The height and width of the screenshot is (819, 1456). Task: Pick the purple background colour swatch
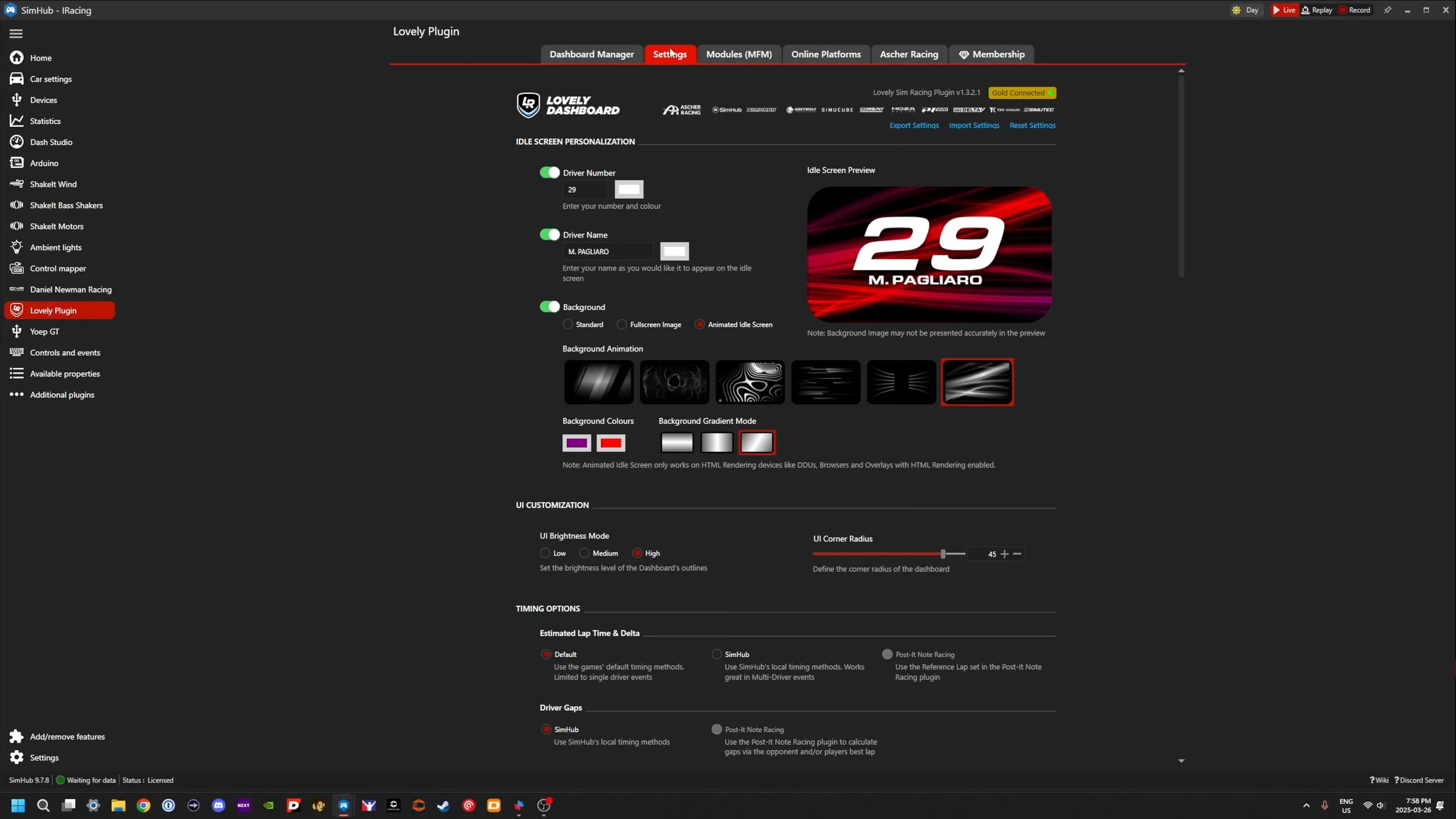(577, 443)
